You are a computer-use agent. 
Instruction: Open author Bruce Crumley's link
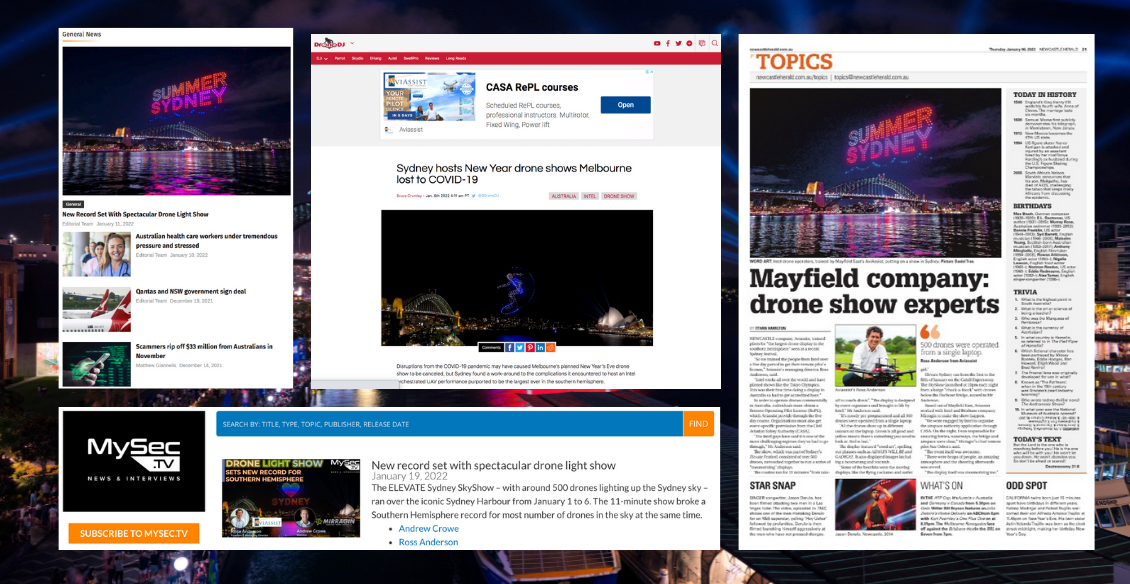[409, 195]
